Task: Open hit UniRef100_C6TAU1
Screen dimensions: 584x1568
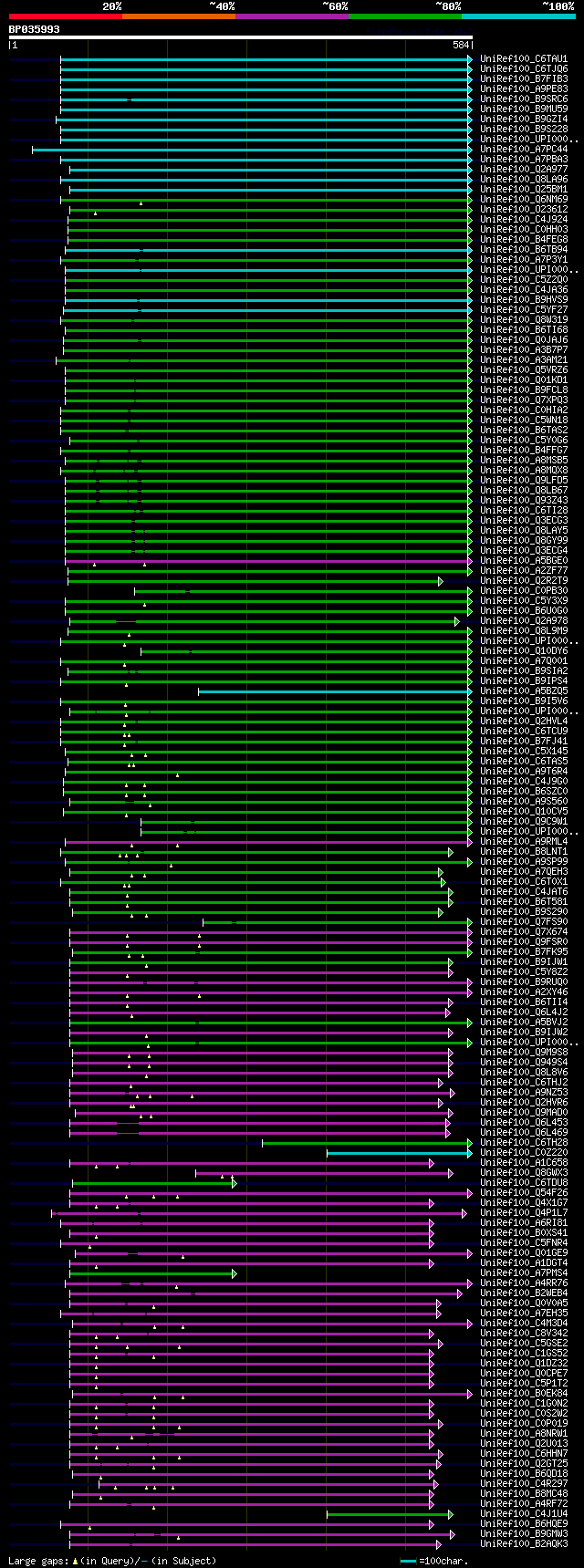Action: [524, 59]
